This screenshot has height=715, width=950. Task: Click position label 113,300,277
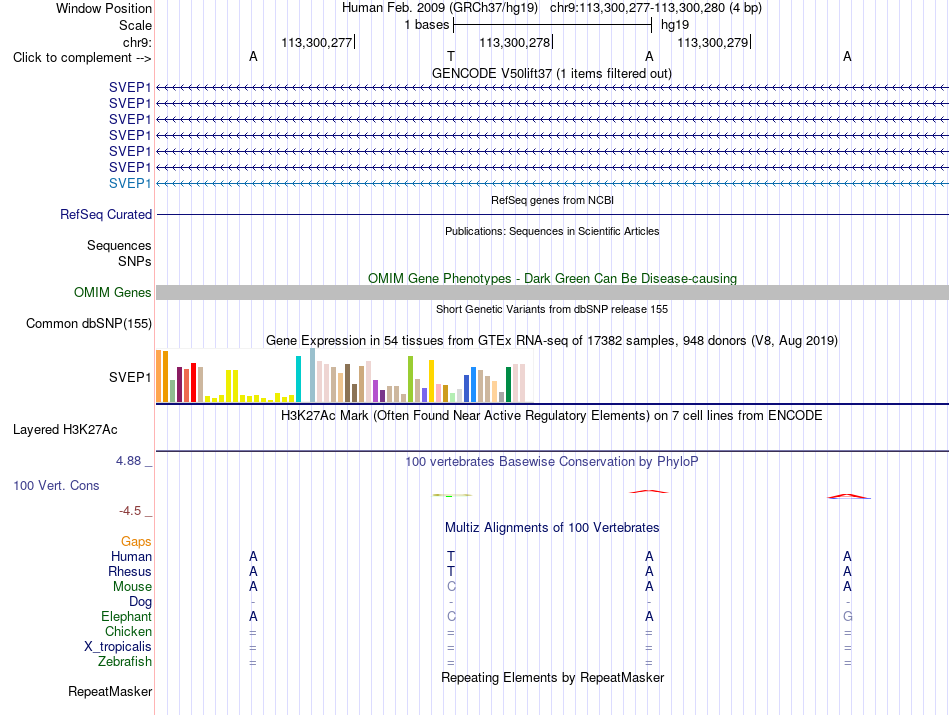click(x=317, y=42)
